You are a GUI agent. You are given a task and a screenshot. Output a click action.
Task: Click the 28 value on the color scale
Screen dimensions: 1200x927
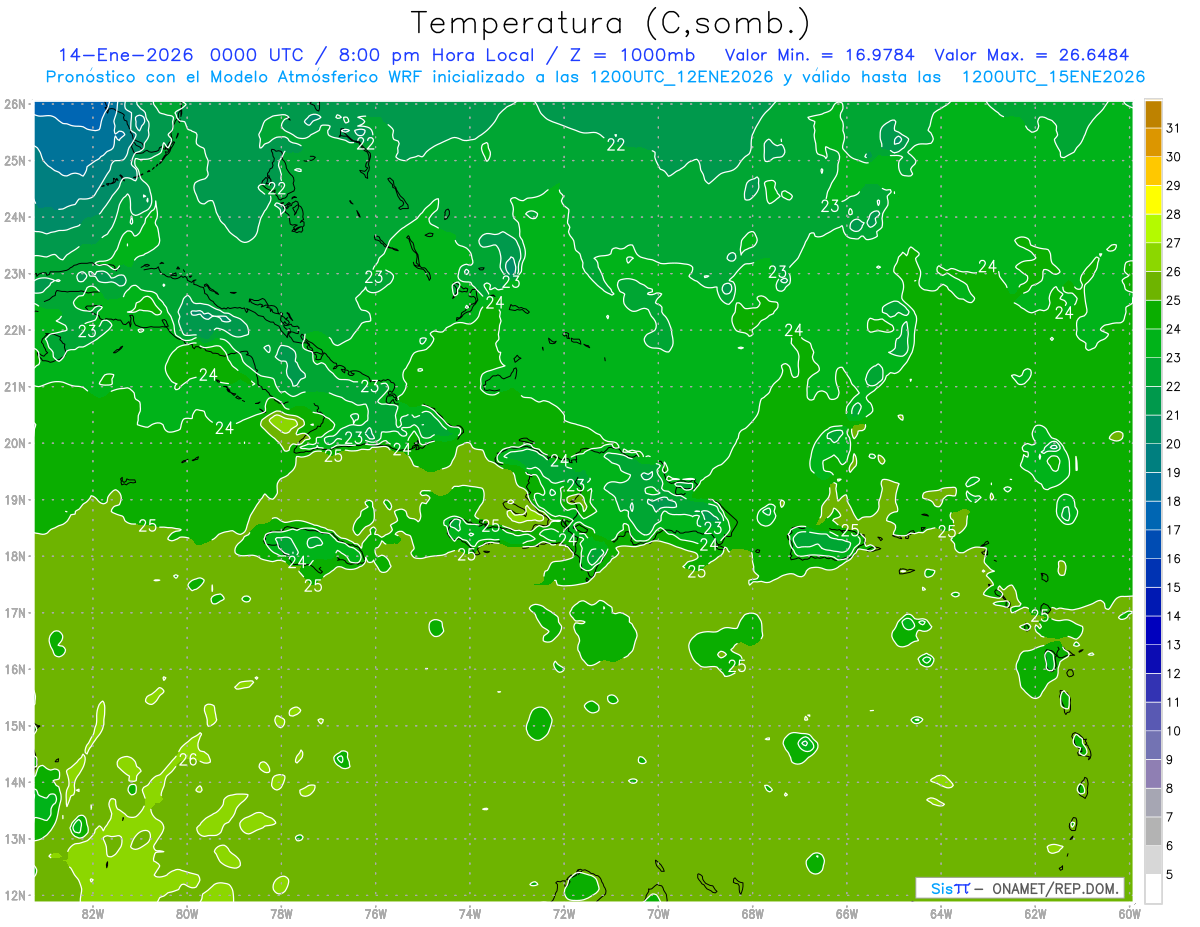tap(1173, 214)
